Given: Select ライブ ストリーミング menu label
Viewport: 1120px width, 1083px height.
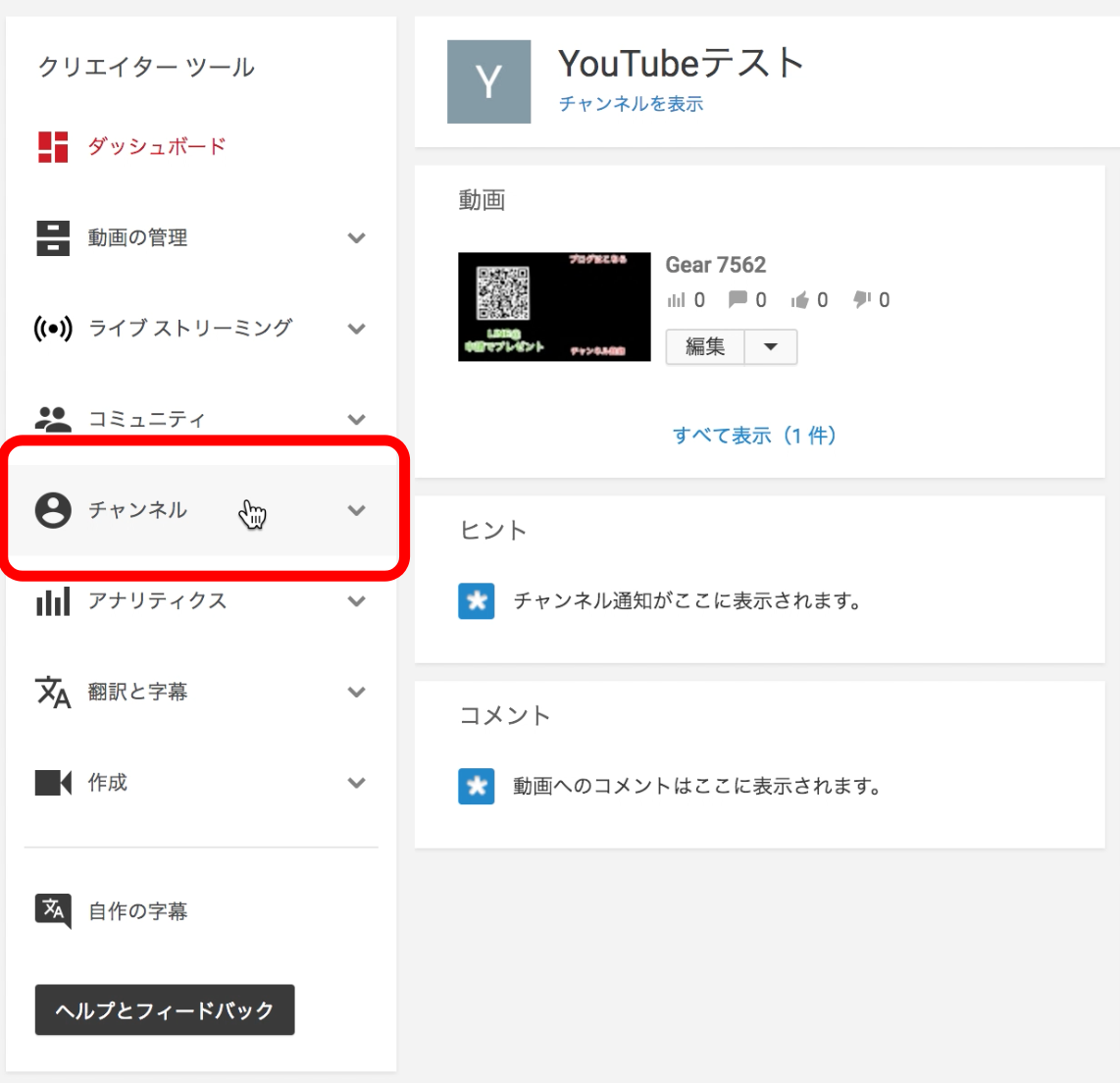Looking at the screenshot, I should click(x=190, y=328).
